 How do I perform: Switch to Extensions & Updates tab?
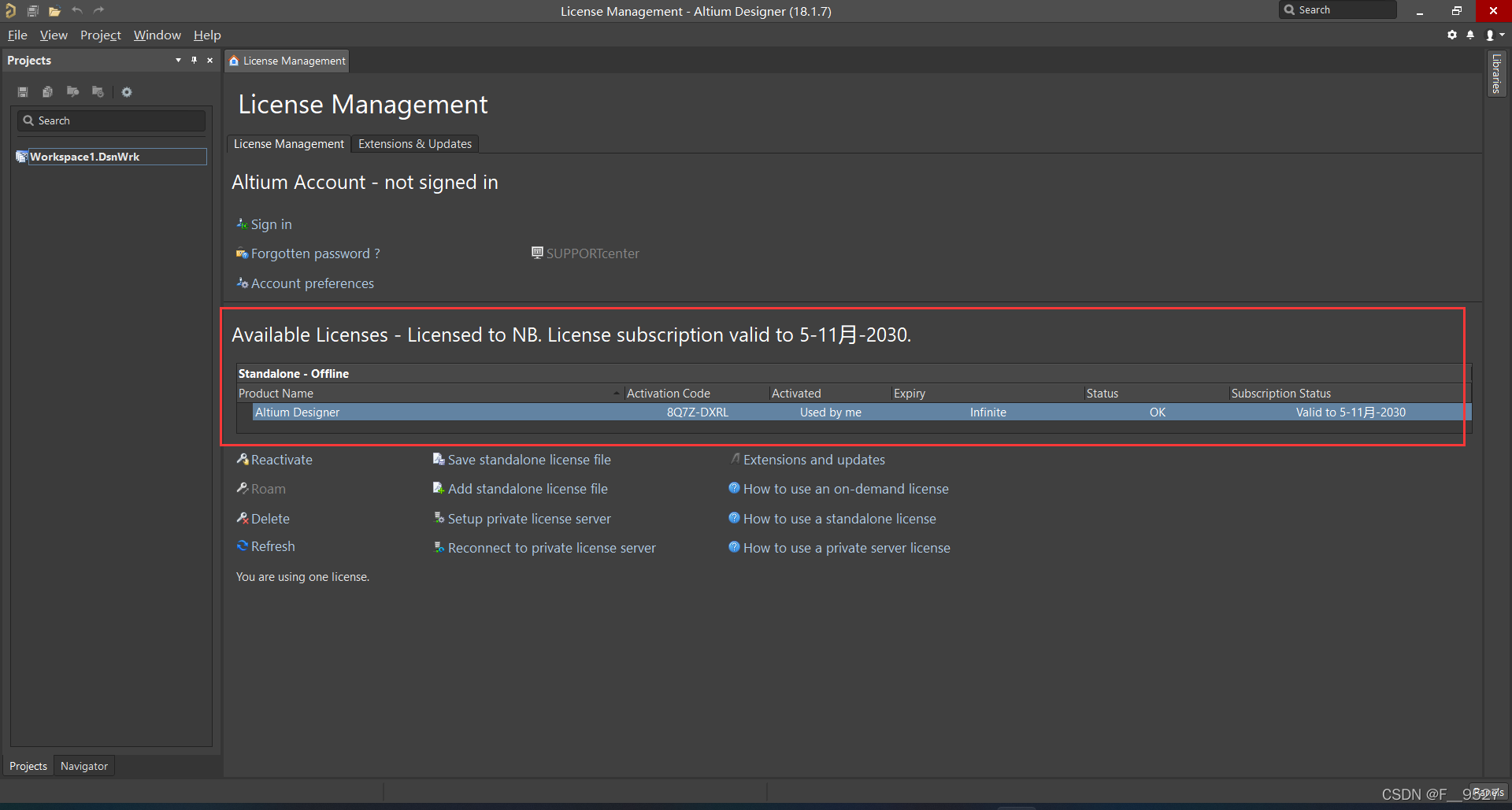[415, 144]
